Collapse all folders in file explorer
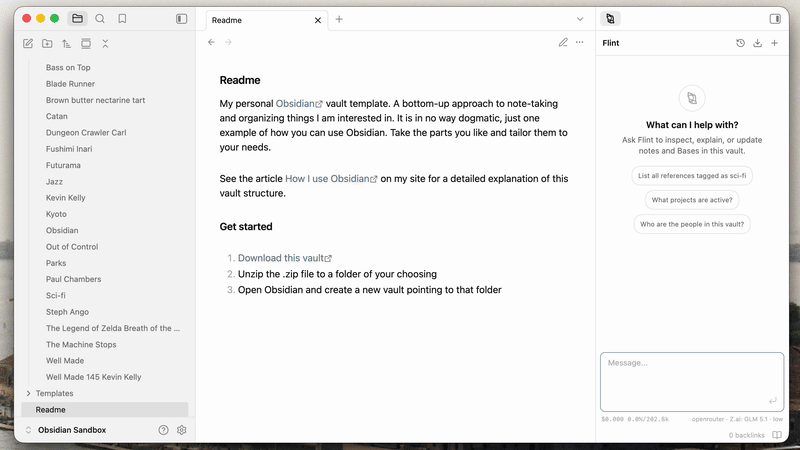The image size is (800, 450). click(x=105, y=44)
